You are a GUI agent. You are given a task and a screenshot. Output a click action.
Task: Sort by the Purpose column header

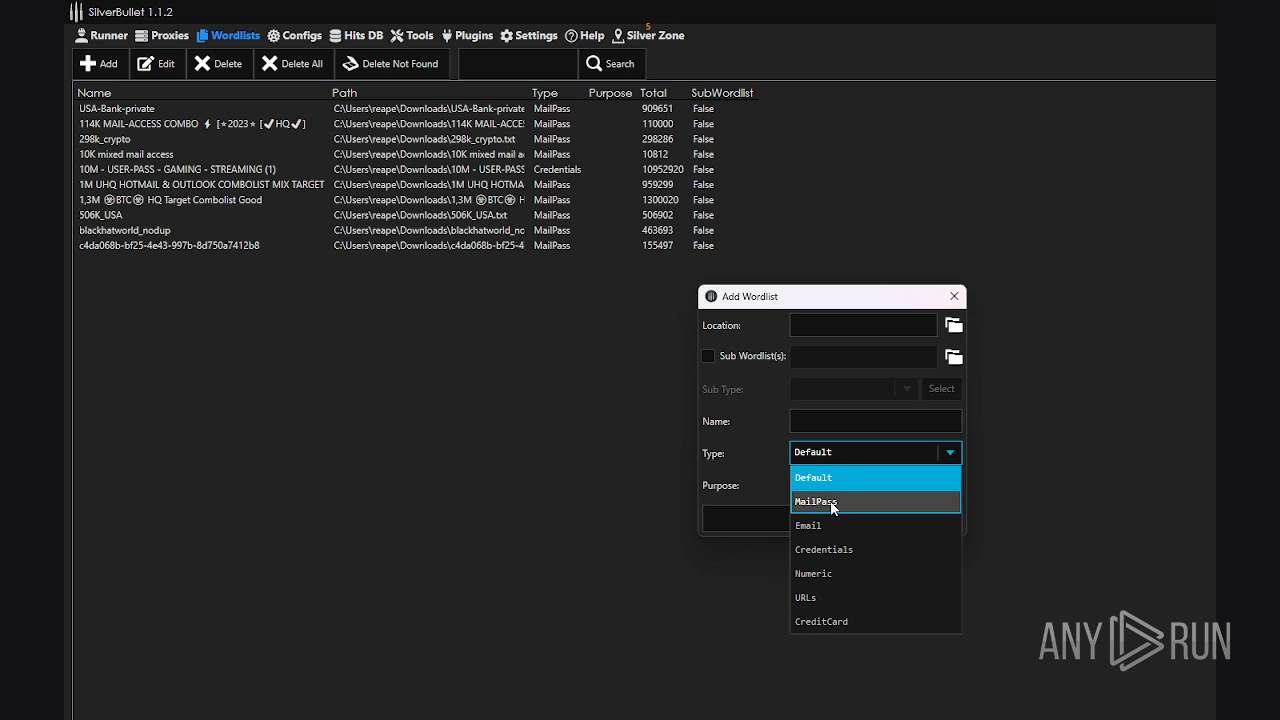click(610, 93)
